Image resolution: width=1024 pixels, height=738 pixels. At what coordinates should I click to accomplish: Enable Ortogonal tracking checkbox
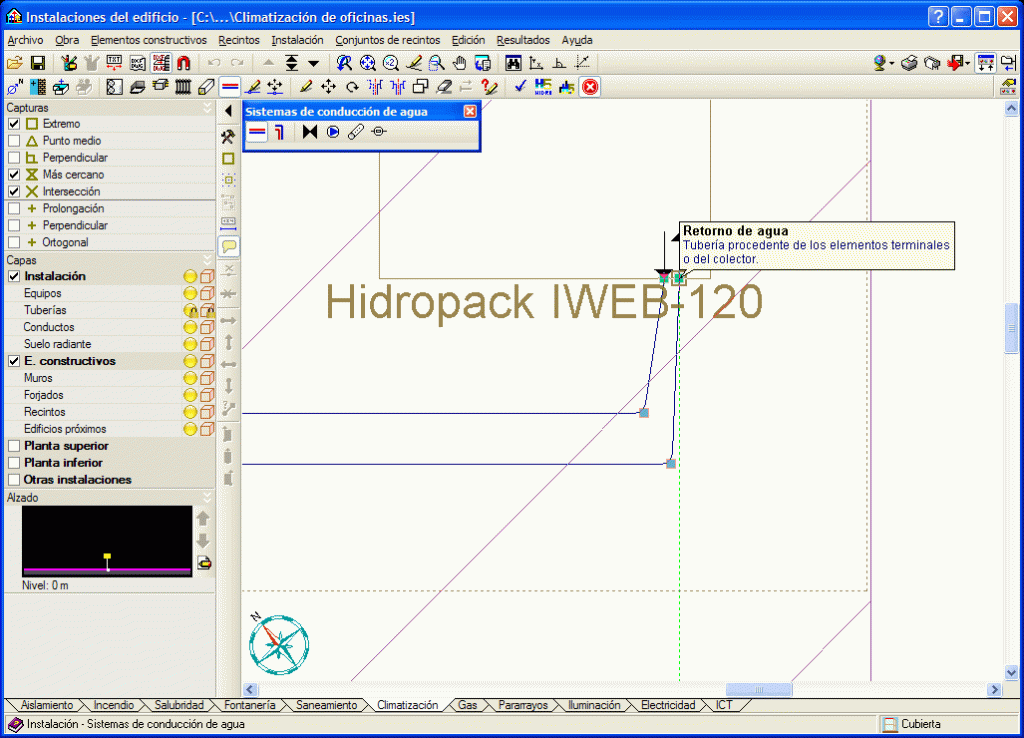tap(14, 242)
